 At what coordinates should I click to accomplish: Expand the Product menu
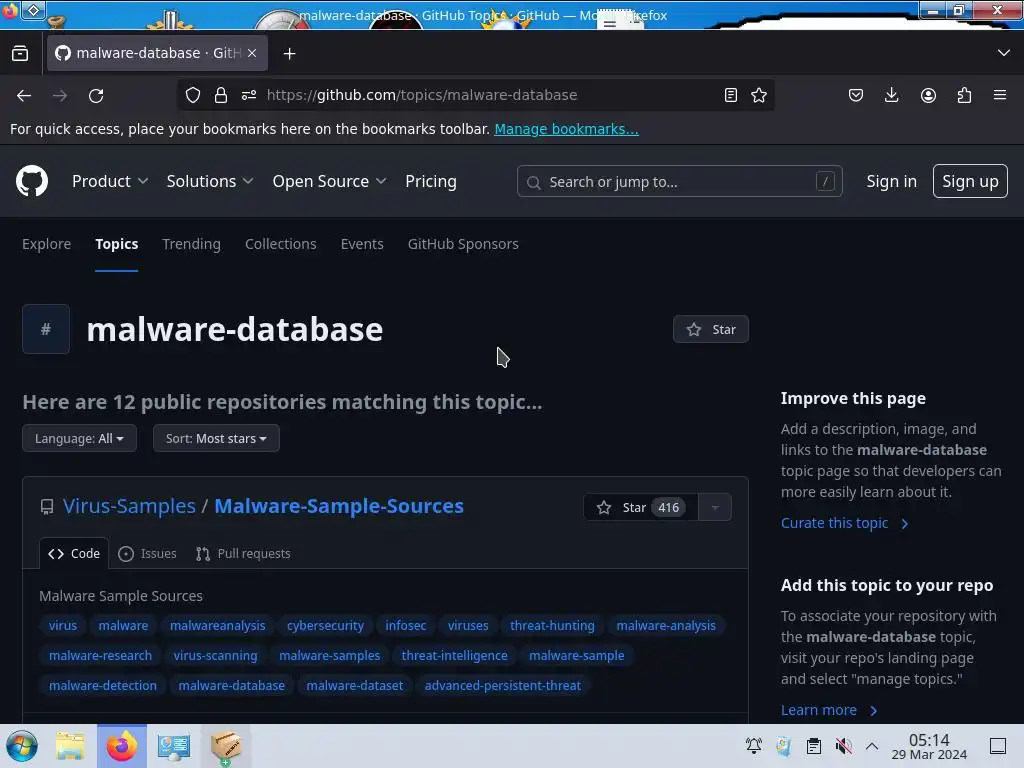pos(110,181)
